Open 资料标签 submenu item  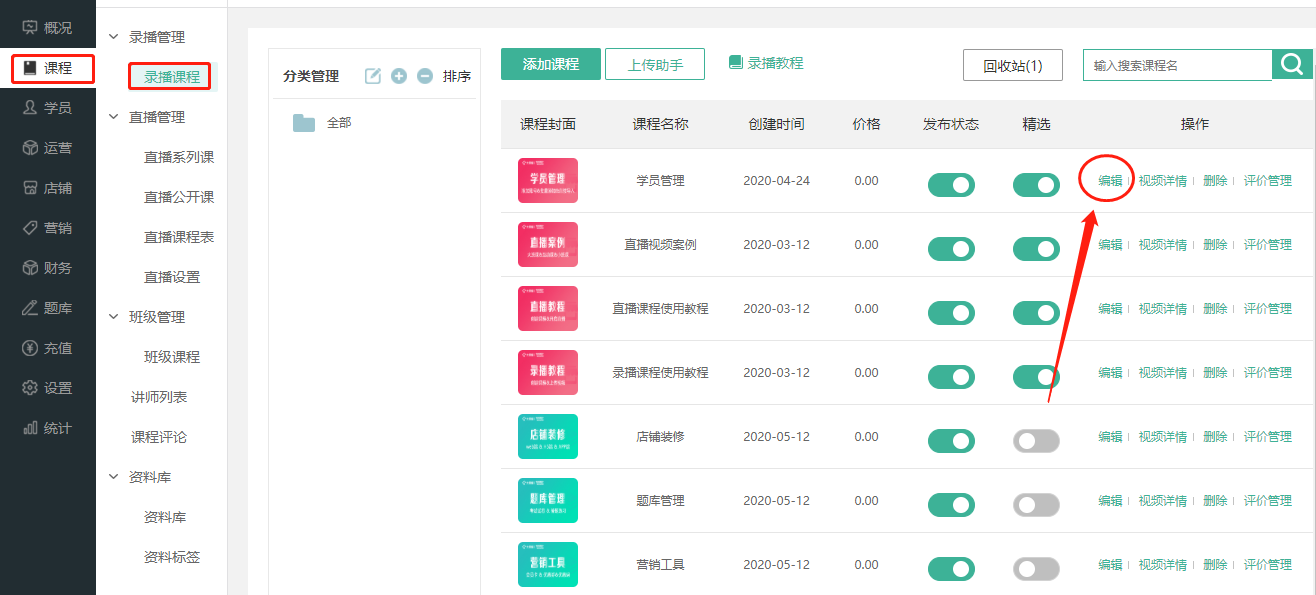click(172, 557)
